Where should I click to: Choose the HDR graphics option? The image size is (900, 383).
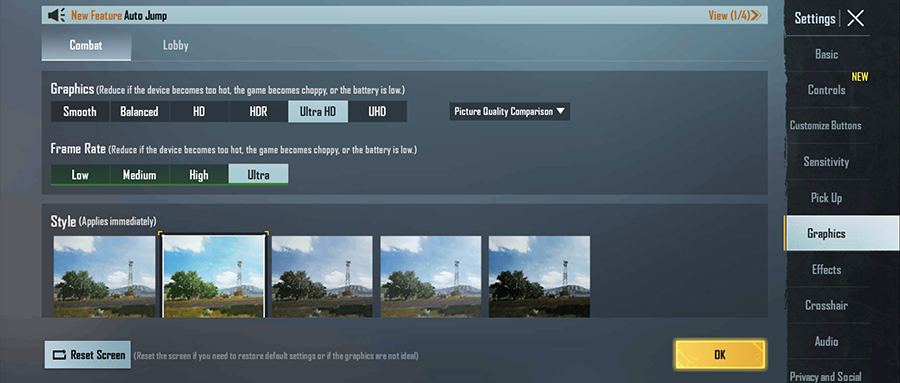click(x=258, y=111)
